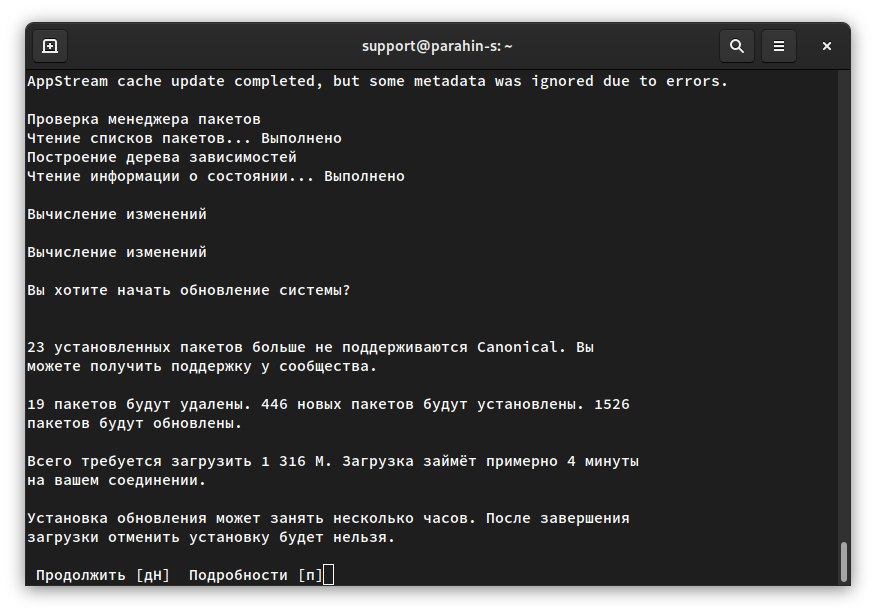Click the terminal input cursor
Viewport: 876px width, 614px height.
328,574
